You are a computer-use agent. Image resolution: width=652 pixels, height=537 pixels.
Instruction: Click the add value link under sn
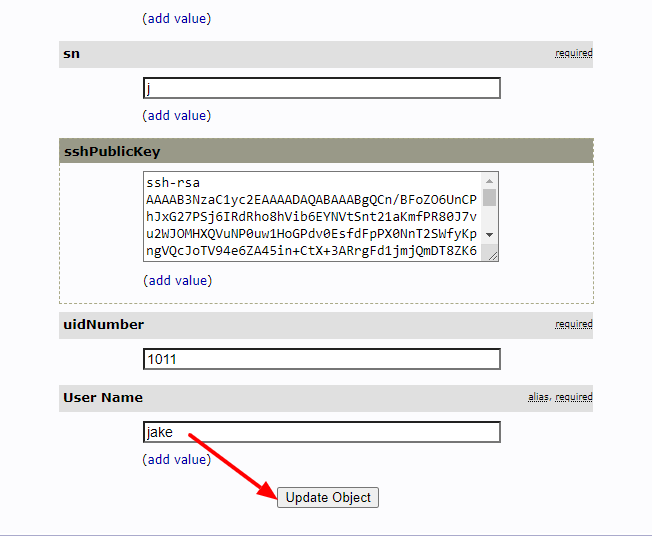(x=177, y=115)
